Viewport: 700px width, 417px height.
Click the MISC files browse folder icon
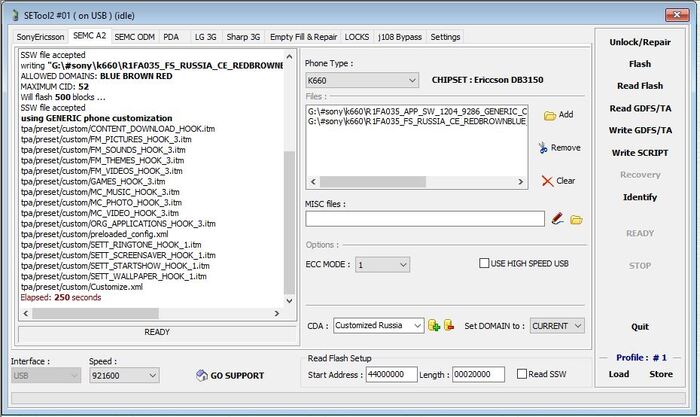[x=576, y=220]
